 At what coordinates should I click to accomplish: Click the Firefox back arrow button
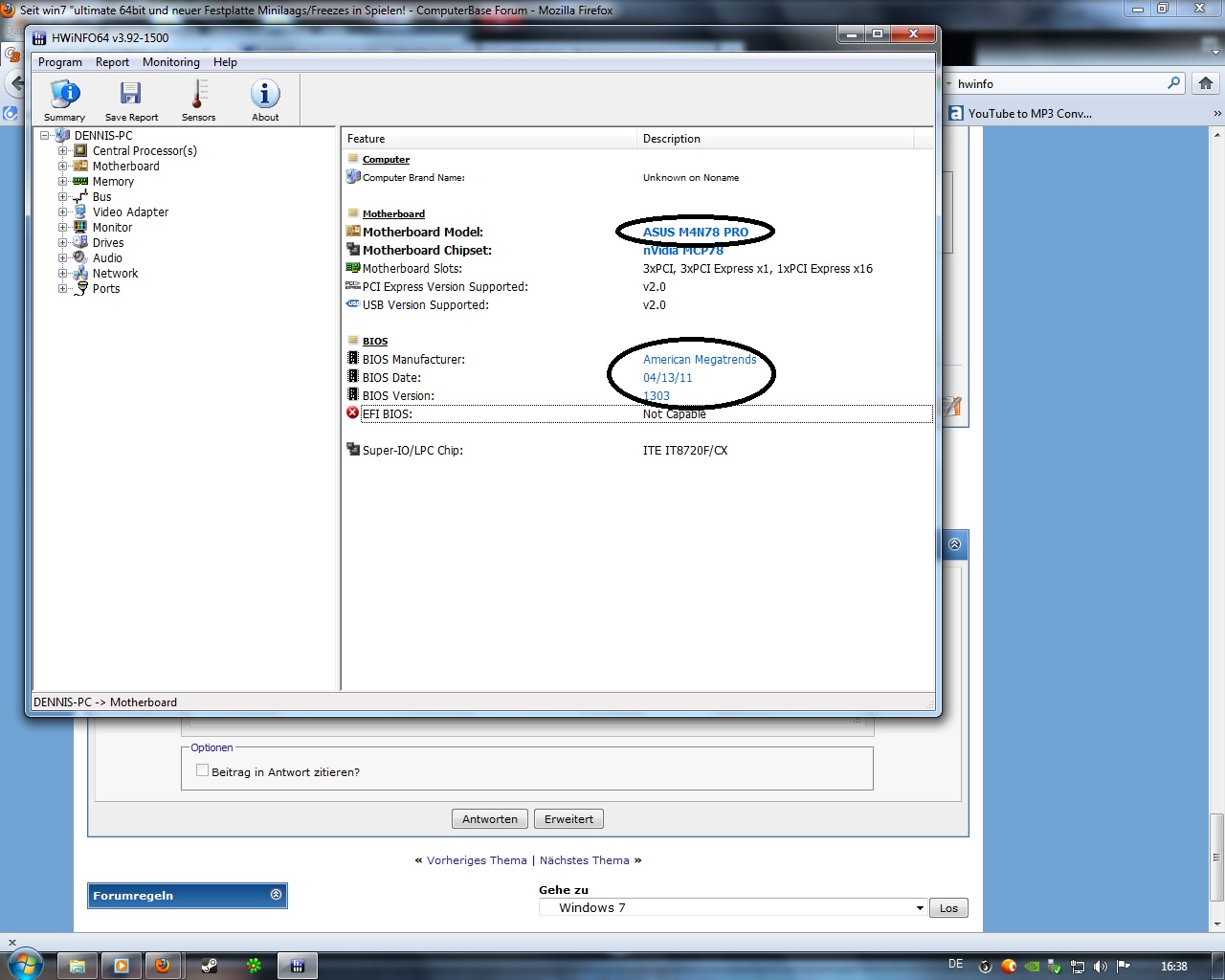[x=16, y=83]
